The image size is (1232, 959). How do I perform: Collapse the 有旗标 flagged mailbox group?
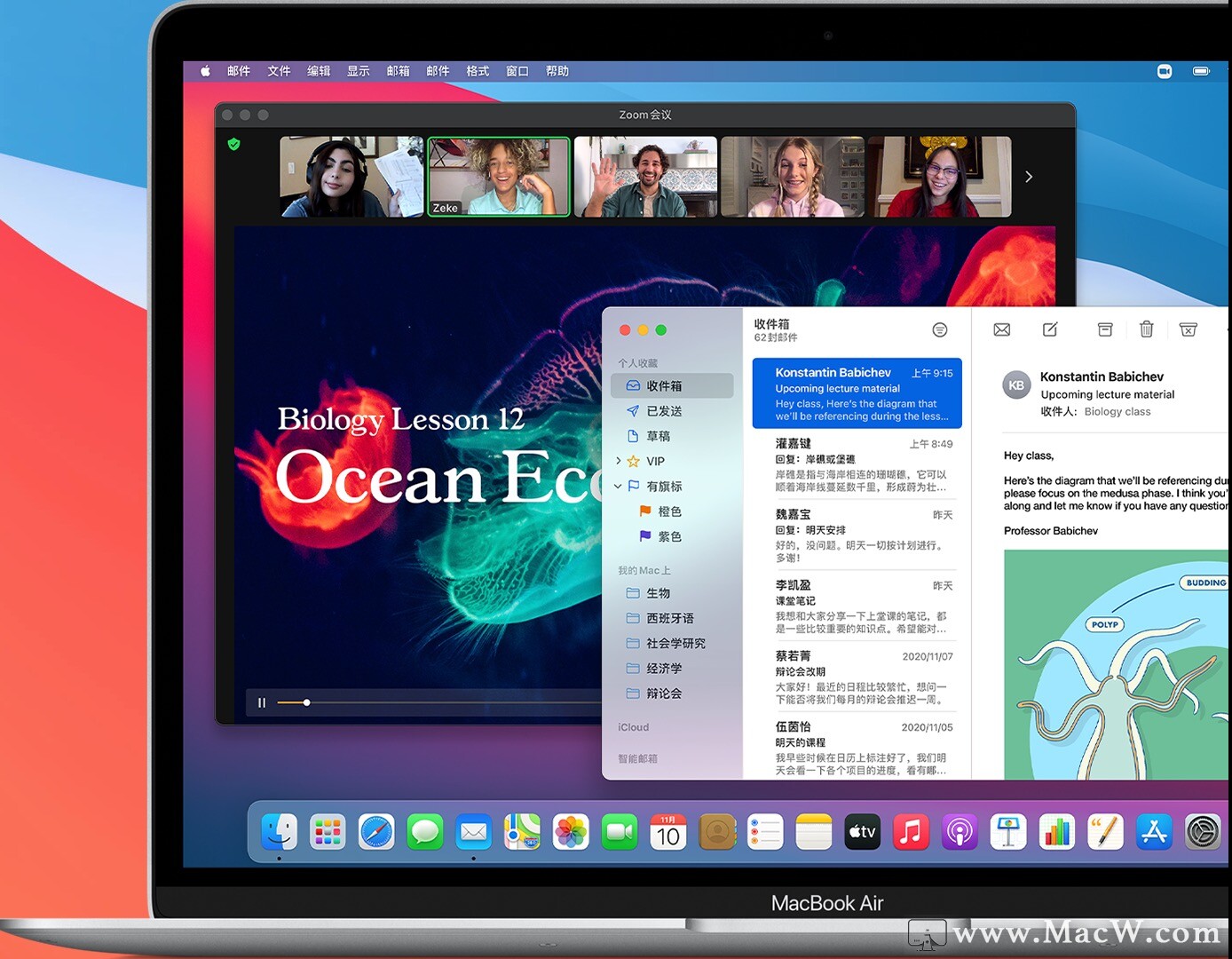click(619, 486)
